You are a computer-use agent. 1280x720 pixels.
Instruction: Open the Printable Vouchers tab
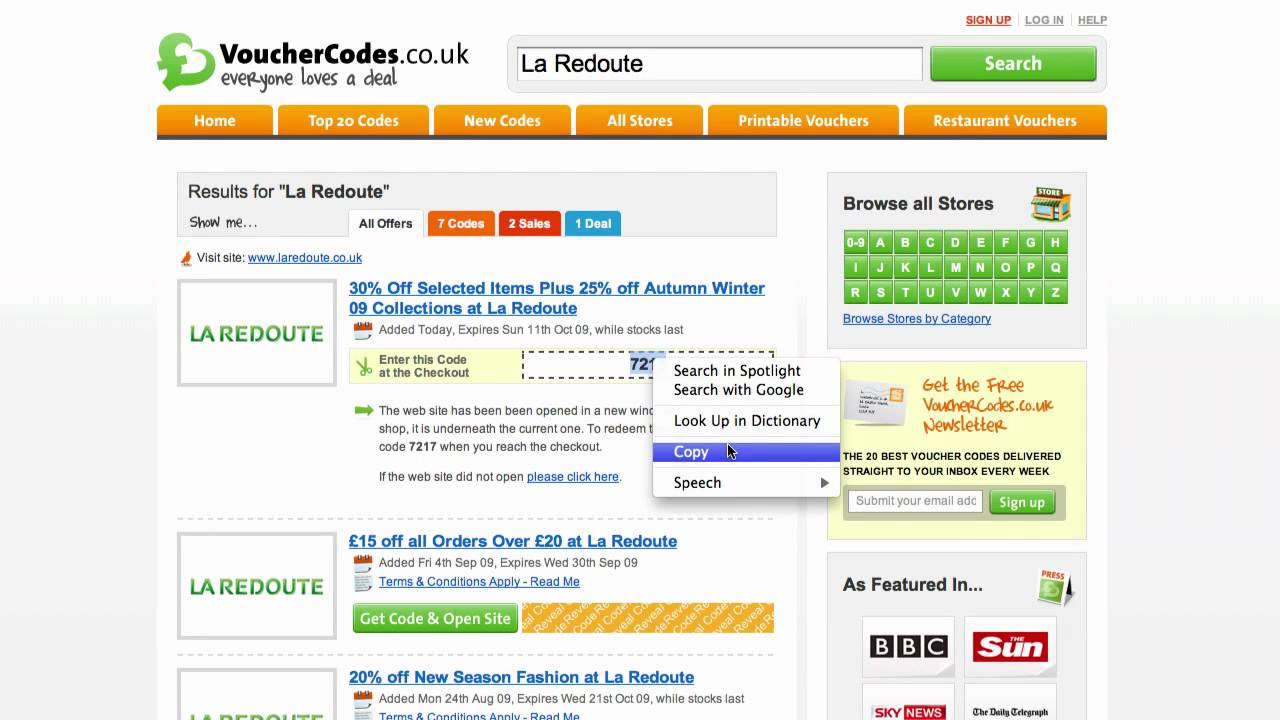click(x=803, y=120)
